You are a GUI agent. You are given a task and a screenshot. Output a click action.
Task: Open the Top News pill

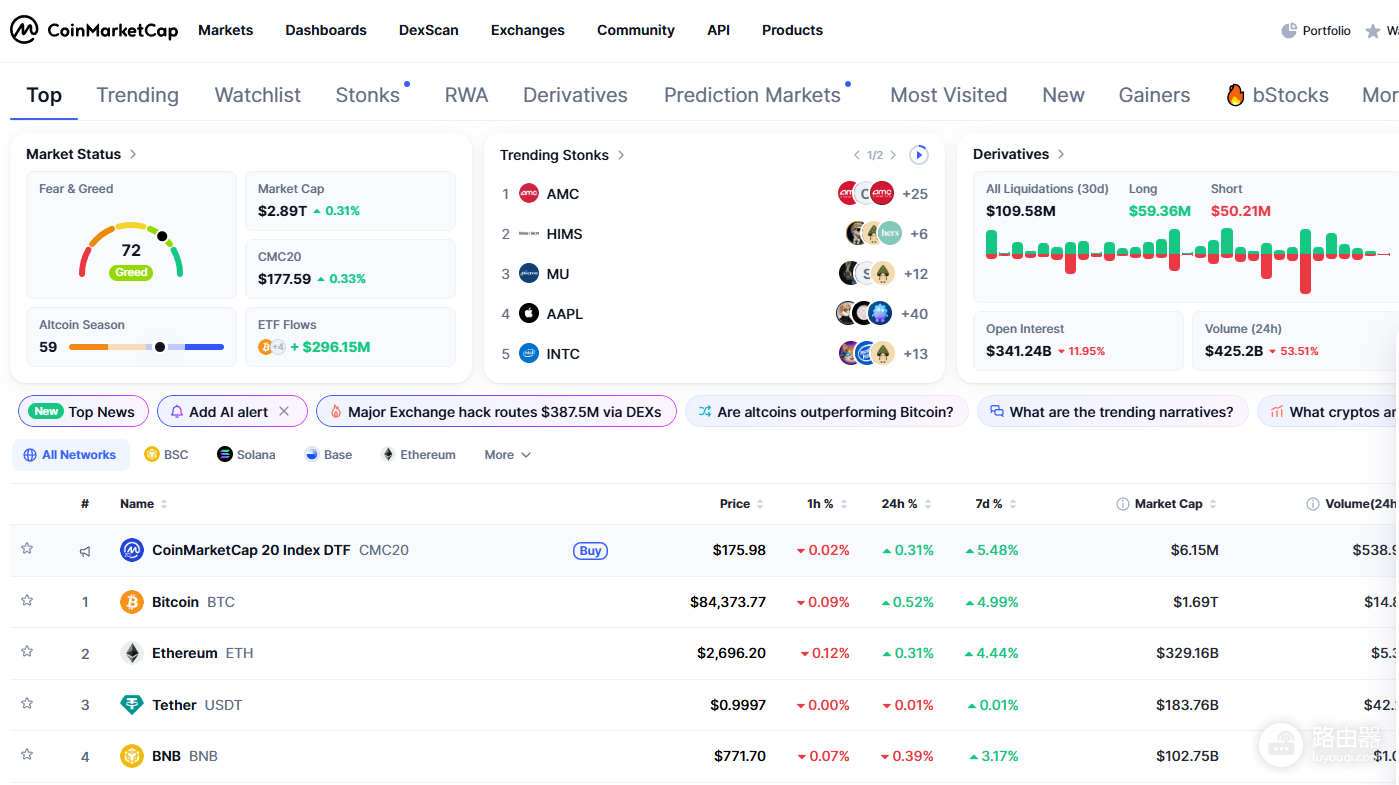coord(83,412)
